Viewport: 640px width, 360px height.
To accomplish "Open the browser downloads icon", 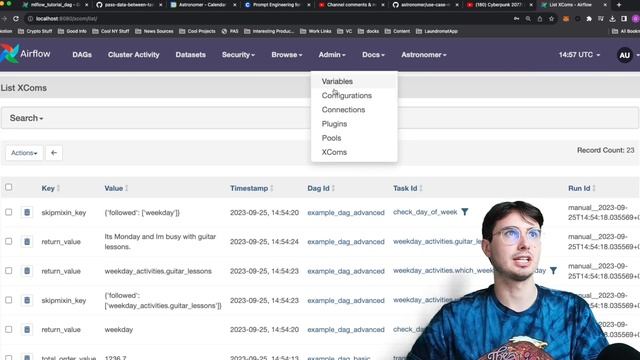I will [x=612, y=19].
